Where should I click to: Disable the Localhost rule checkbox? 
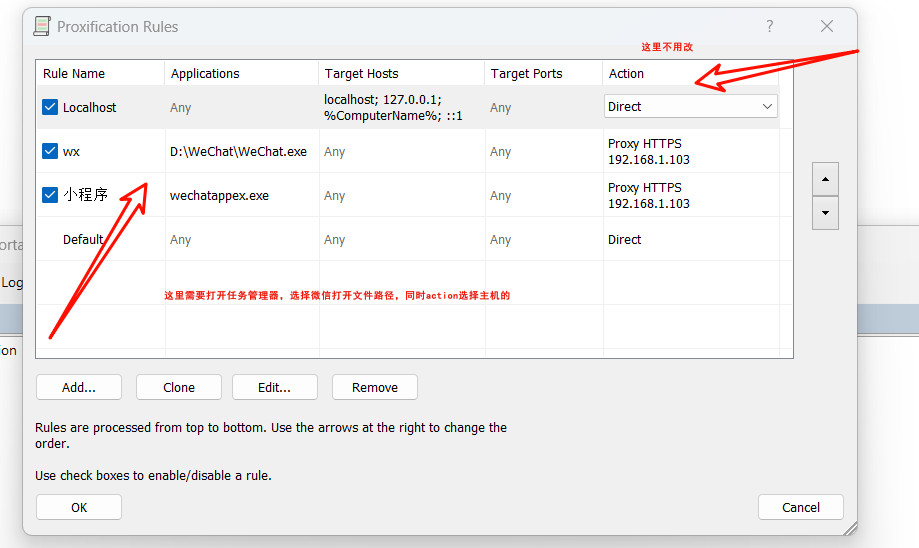[50, 107]
